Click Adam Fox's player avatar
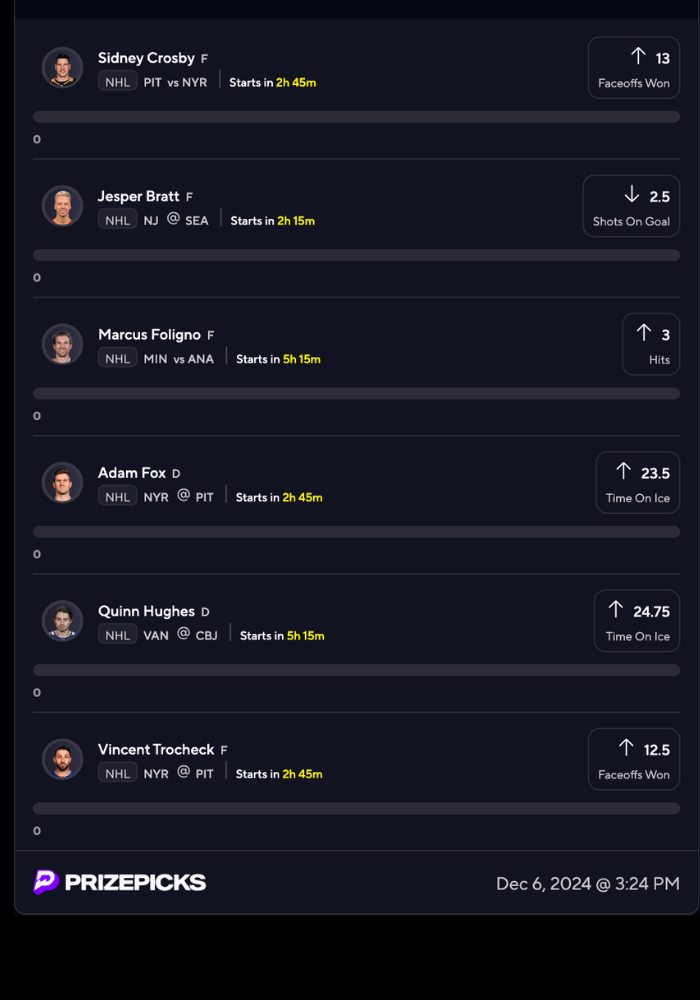700x1000 pixels. coord(62,482)
